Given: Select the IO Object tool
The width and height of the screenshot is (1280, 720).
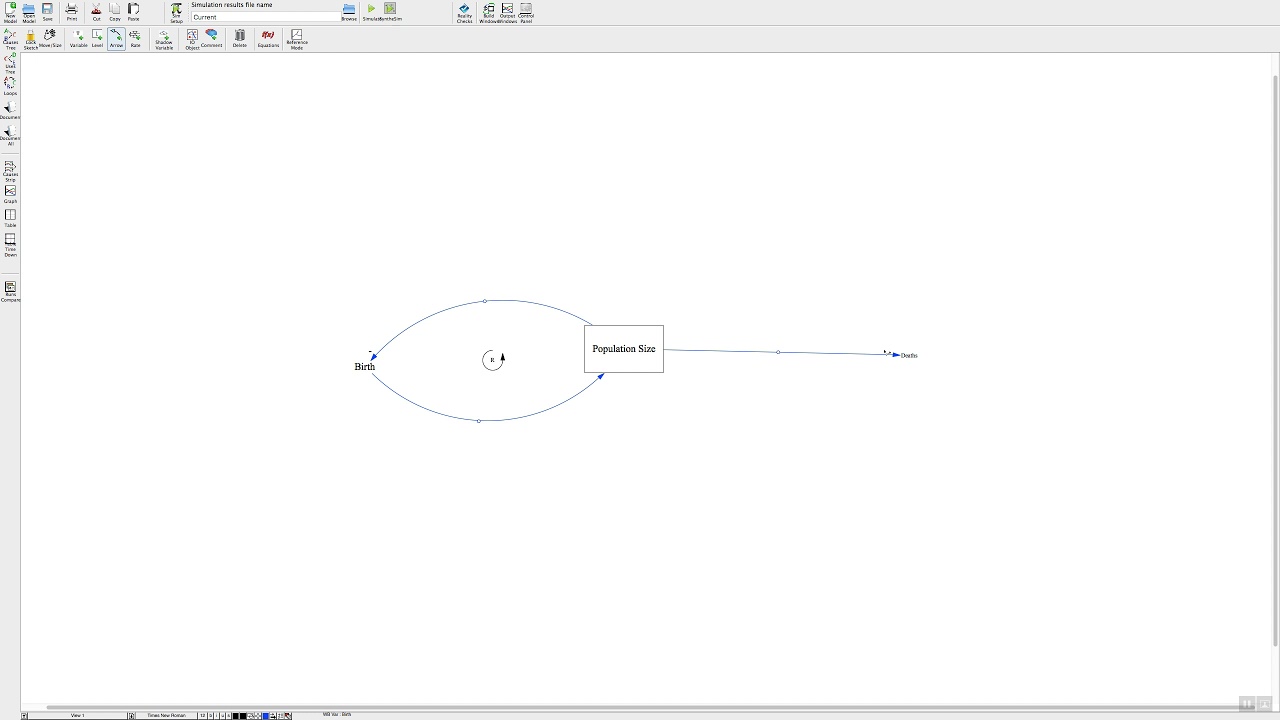Looking at the screenshot, I should pos(192,39).
